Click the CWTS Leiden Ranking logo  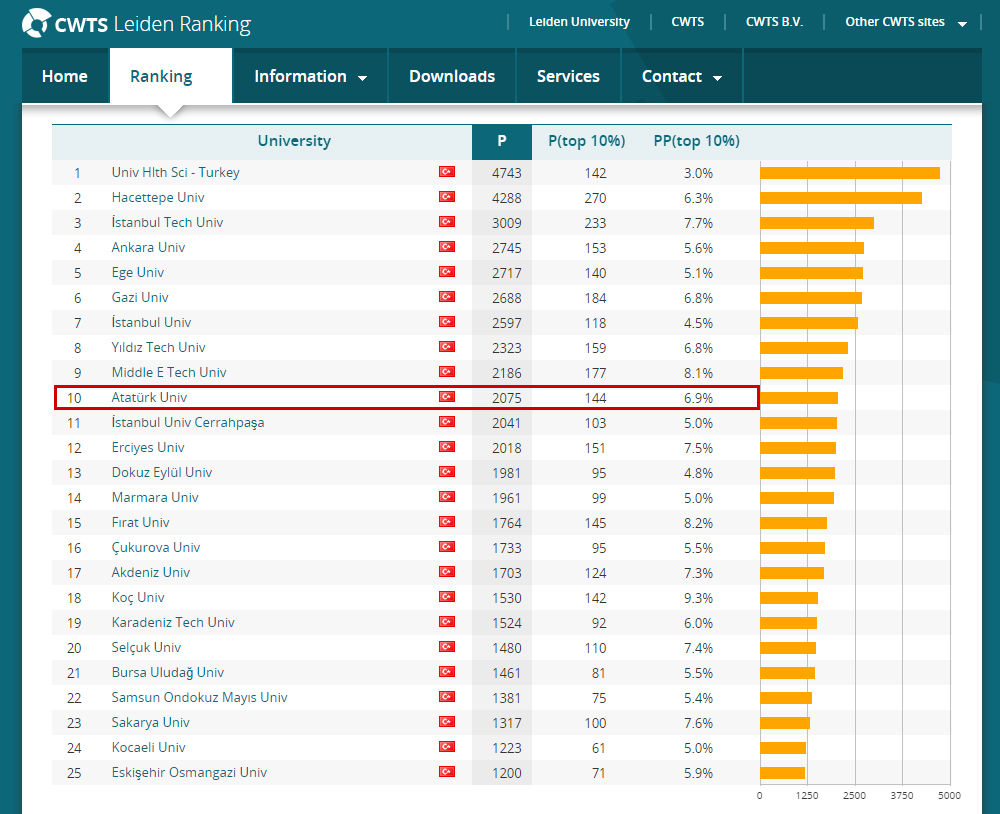coord(136,24)
